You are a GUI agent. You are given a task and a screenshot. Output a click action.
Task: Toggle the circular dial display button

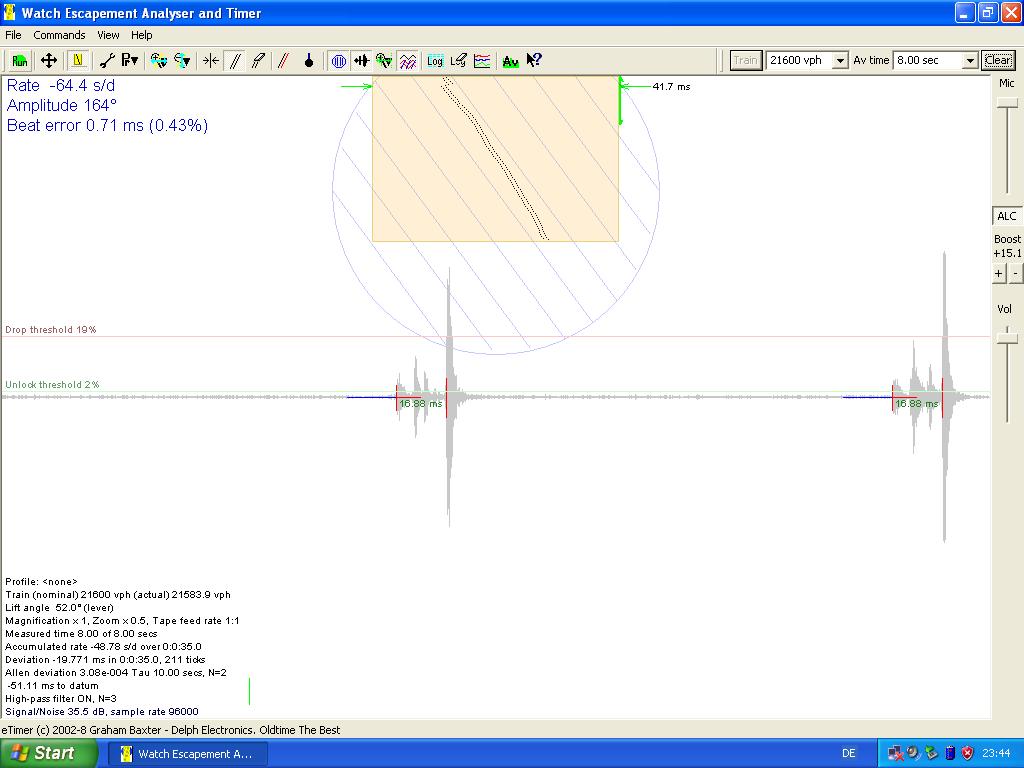(339, 60)
